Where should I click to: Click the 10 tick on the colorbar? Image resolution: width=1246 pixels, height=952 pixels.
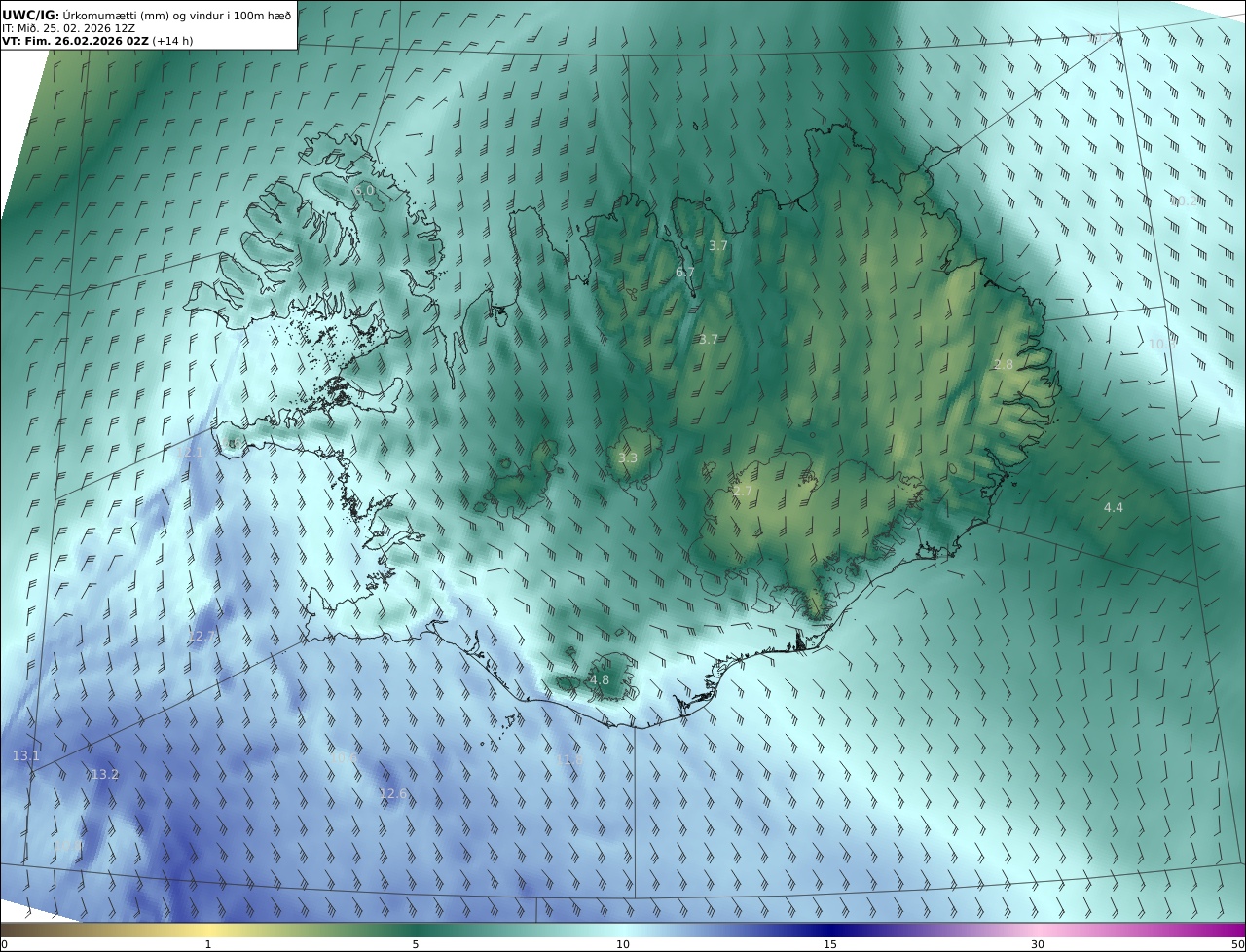click(623, 944)
